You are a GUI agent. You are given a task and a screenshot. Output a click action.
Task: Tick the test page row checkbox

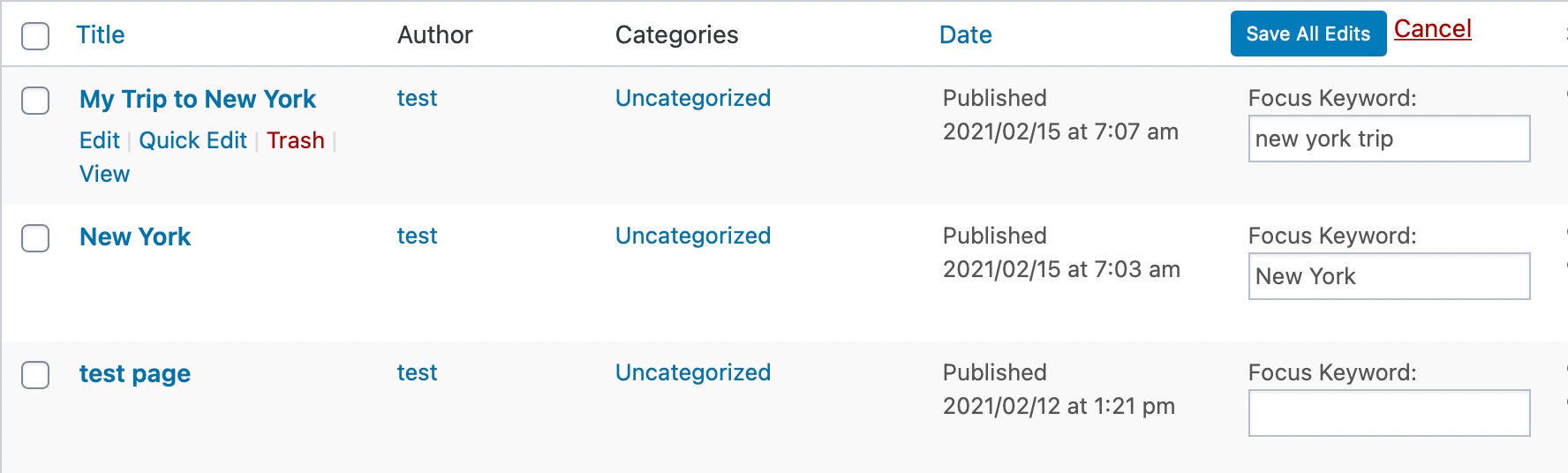click(35, 375)
